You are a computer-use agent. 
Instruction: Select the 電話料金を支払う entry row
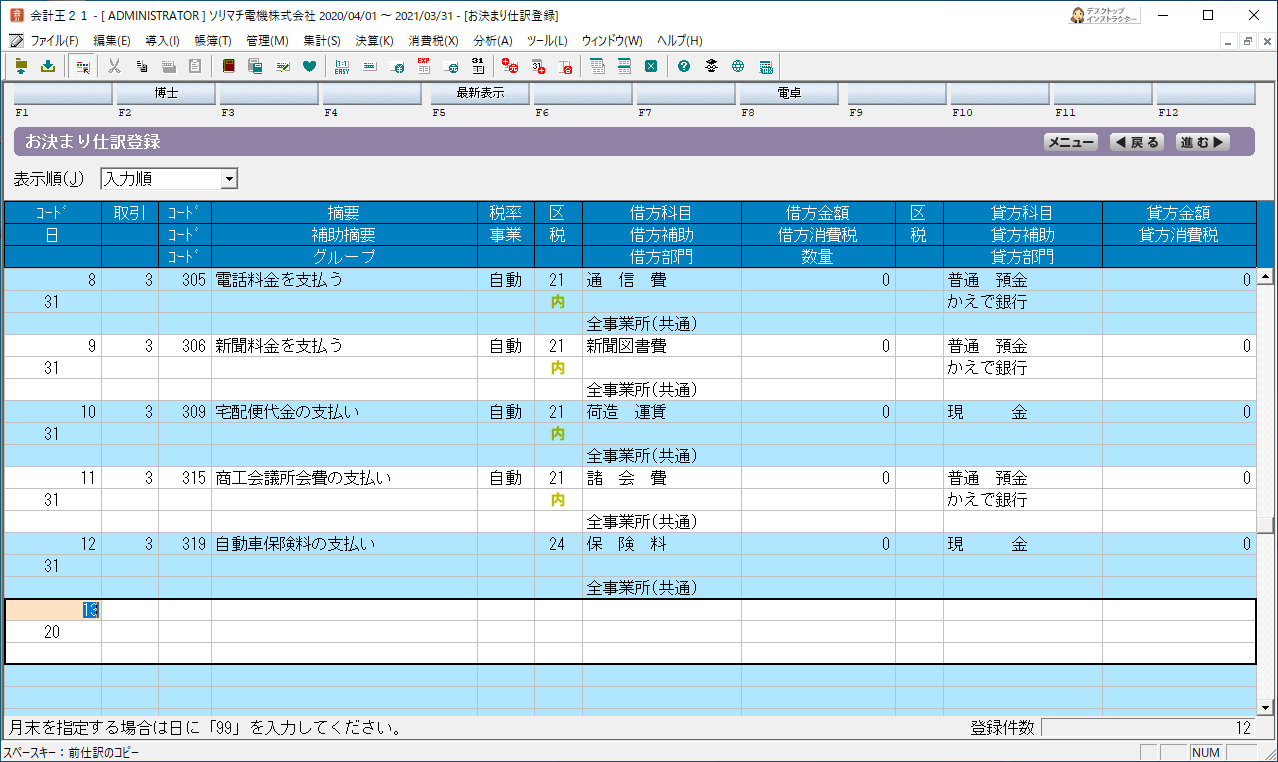click(x=279, y=280)
